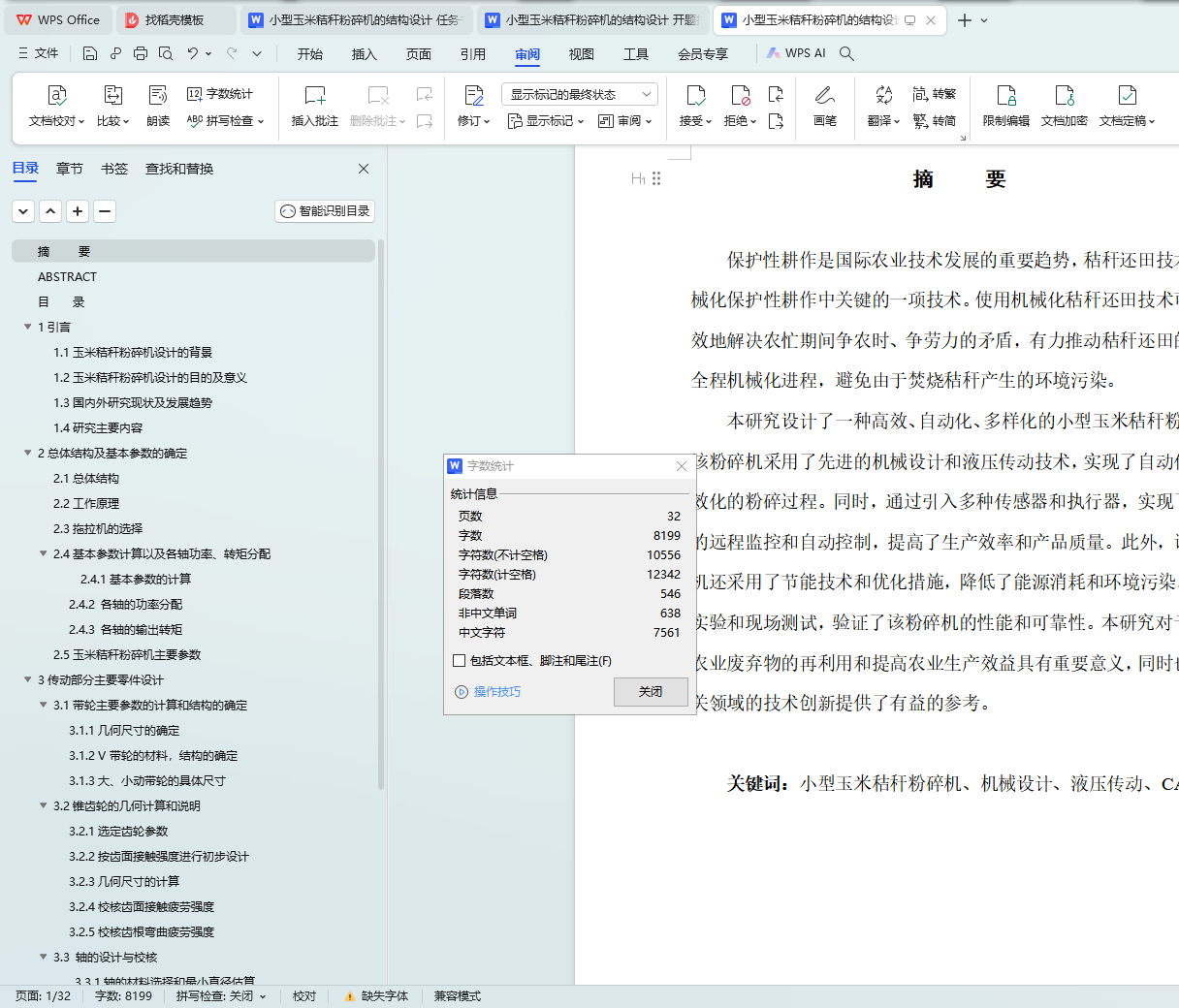
Task: Collapse 3.1 带轮主要参数 tree node
Action: pos(44,705)
